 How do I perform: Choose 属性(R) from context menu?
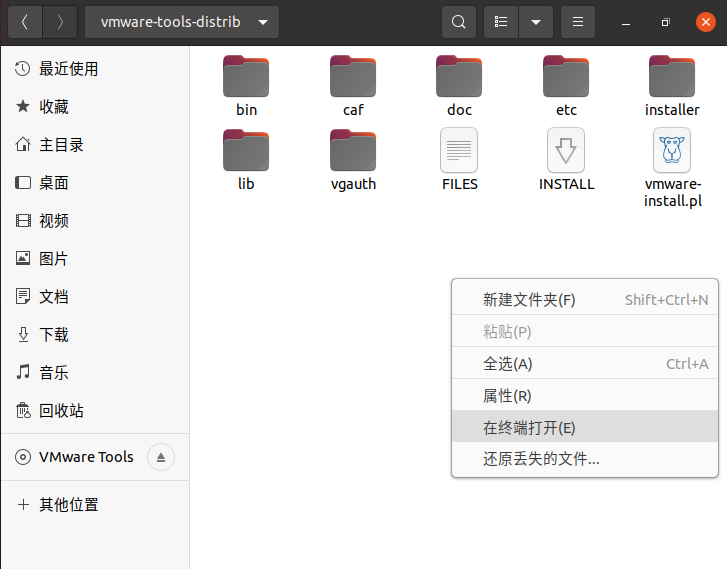click(585, 396)
